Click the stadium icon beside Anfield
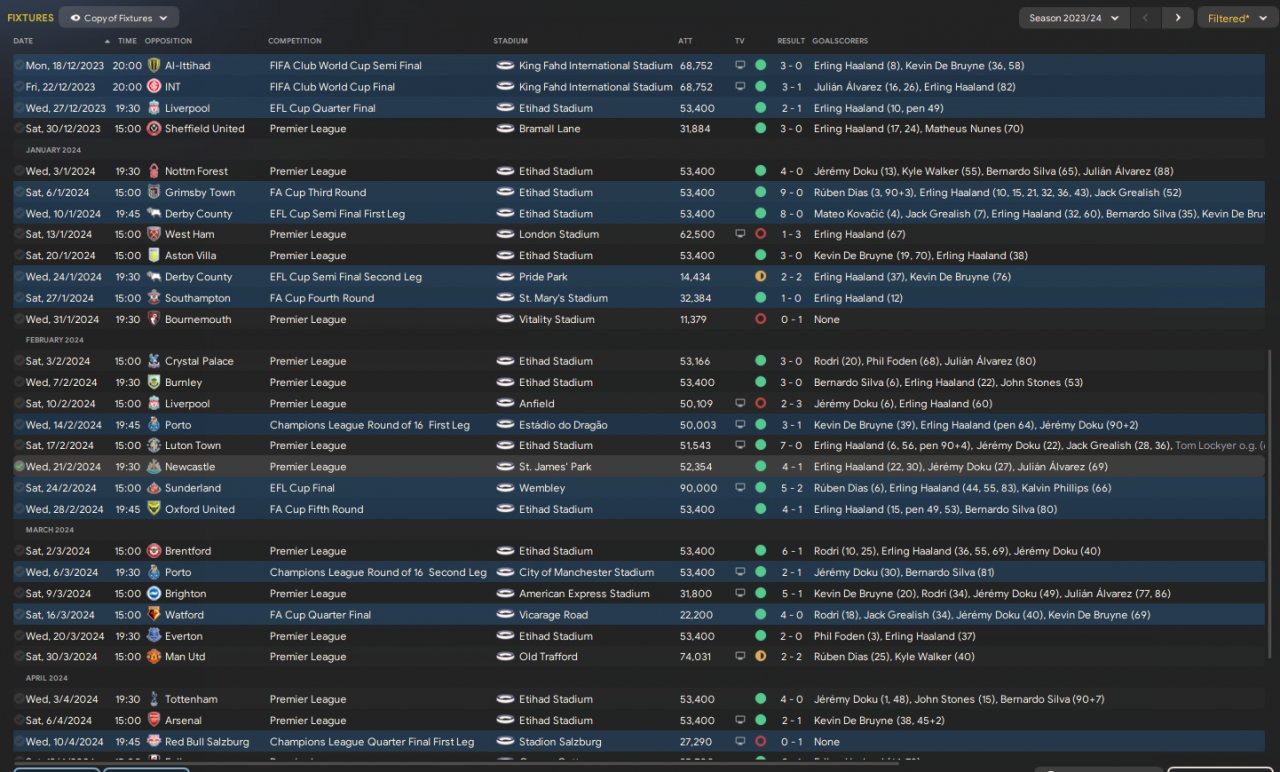 click(505, 404)
